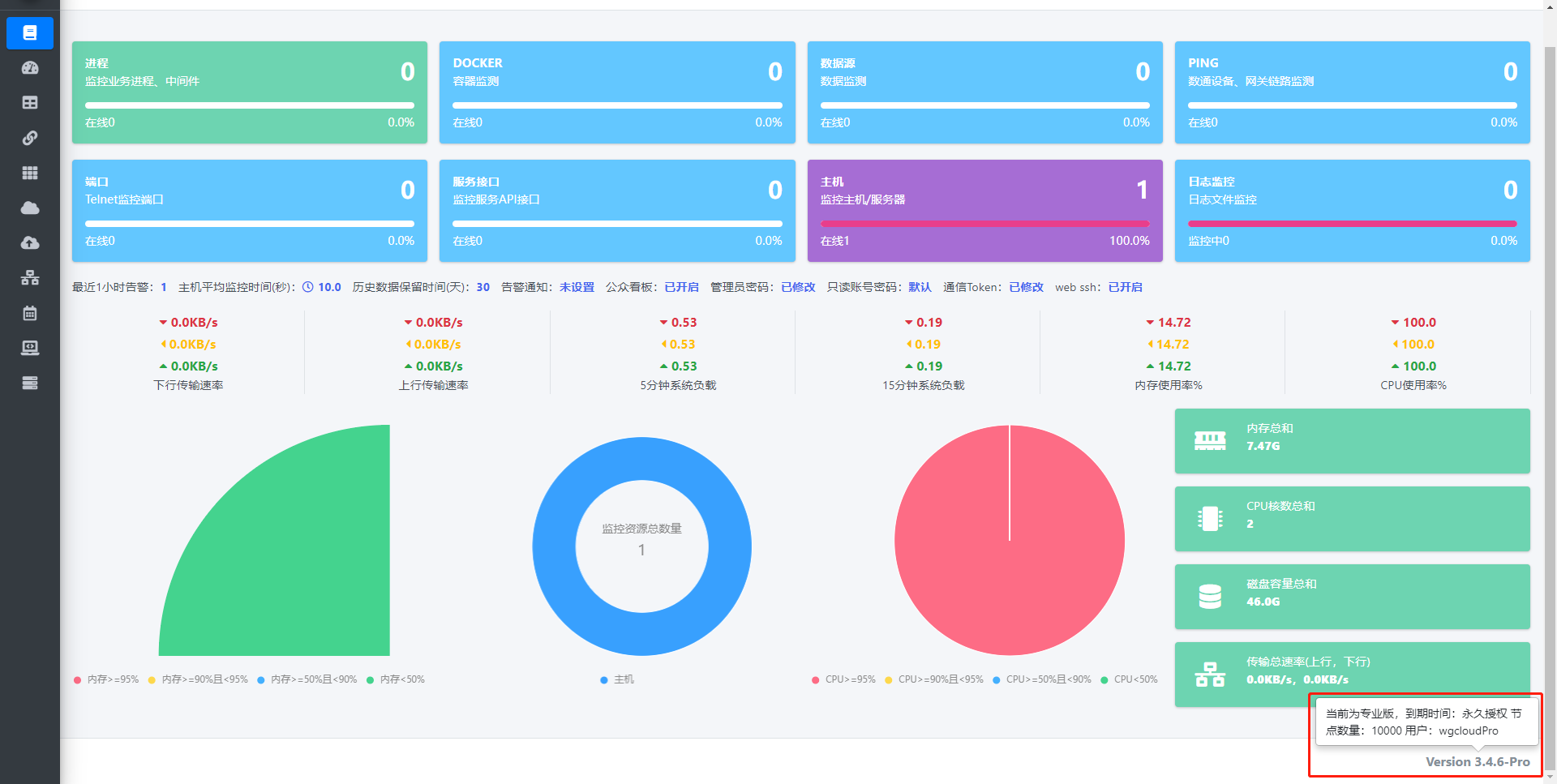Toggle the CPU>=95% legend item
Screen dimensions: 1557x784
pos(843,679)
